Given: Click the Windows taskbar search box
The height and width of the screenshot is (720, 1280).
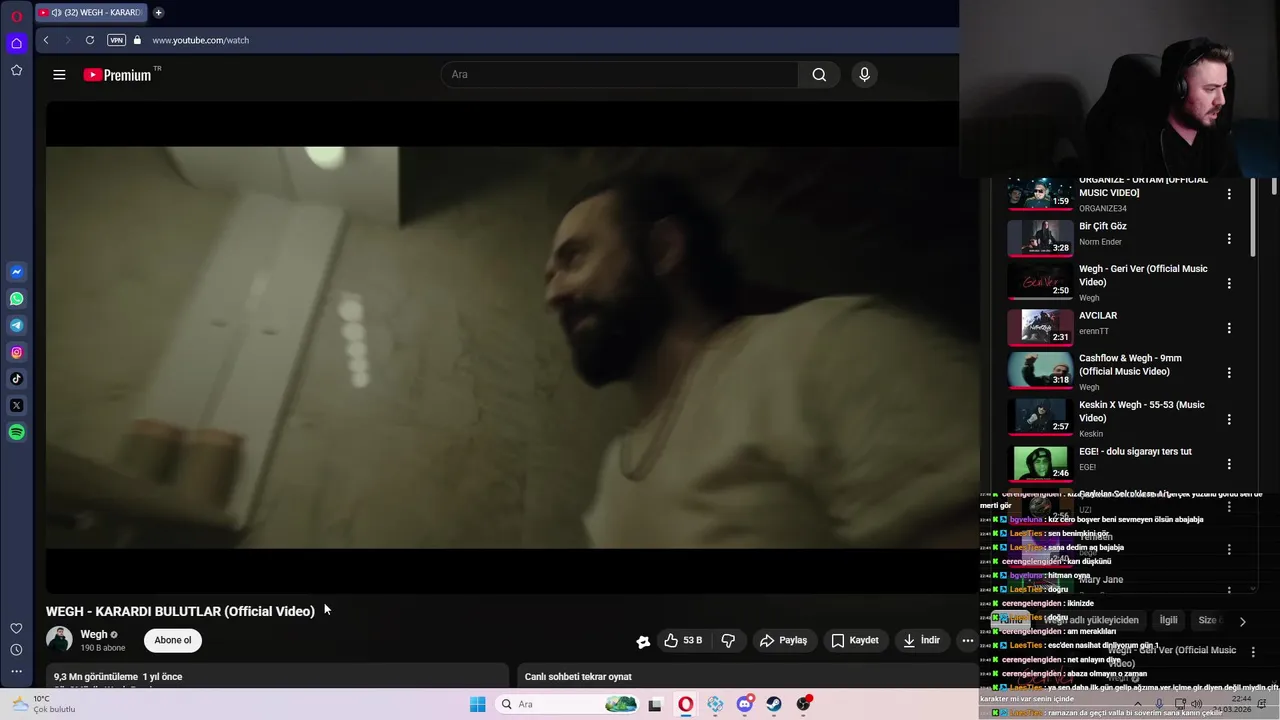Looking at the screenshot, I should pyautogui.click(x=567, y=704).
